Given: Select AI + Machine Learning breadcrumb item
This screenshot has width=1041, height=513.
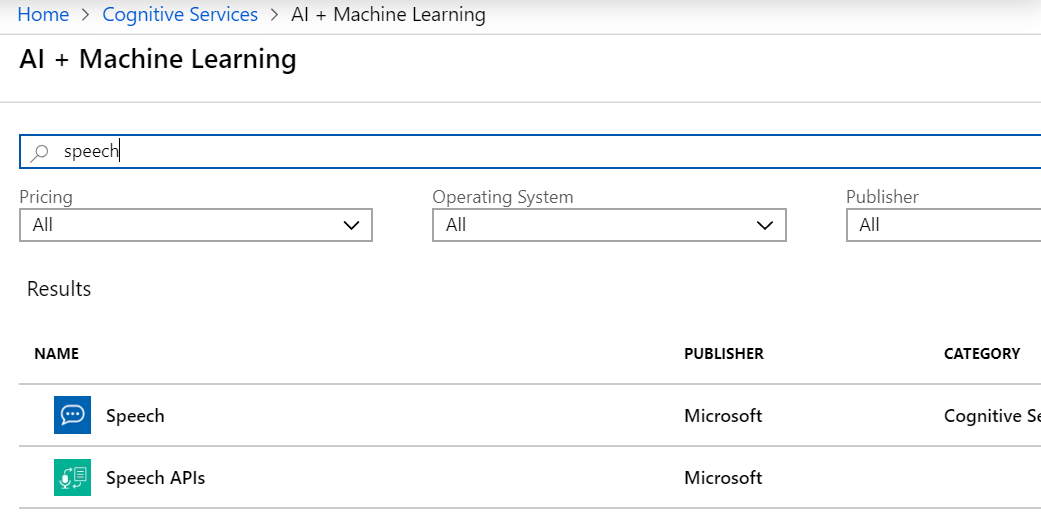Looking at the screenshot, I should click(x=388, y=15).
